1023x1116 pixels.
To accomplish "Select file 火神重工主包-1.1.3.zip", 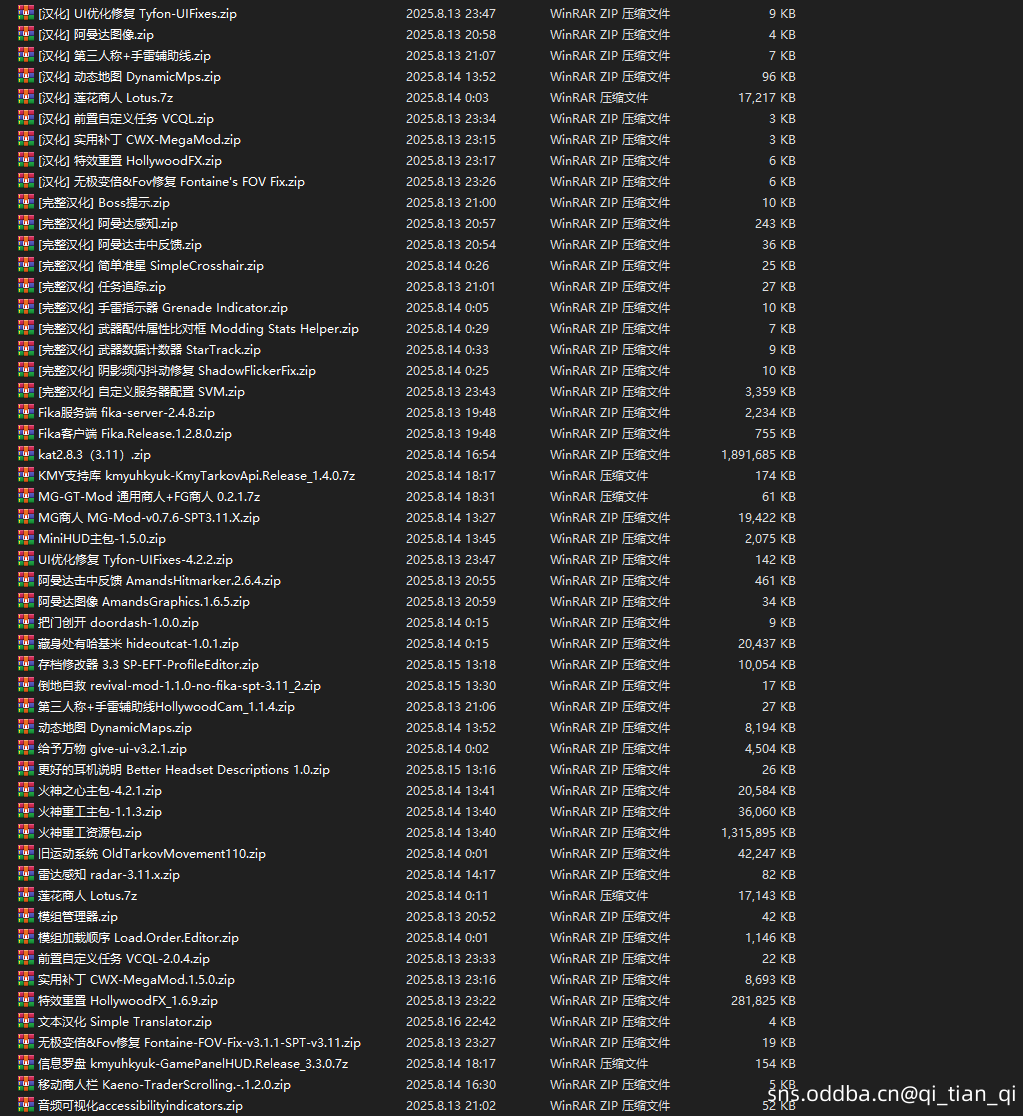I will [x=100, y=811].
